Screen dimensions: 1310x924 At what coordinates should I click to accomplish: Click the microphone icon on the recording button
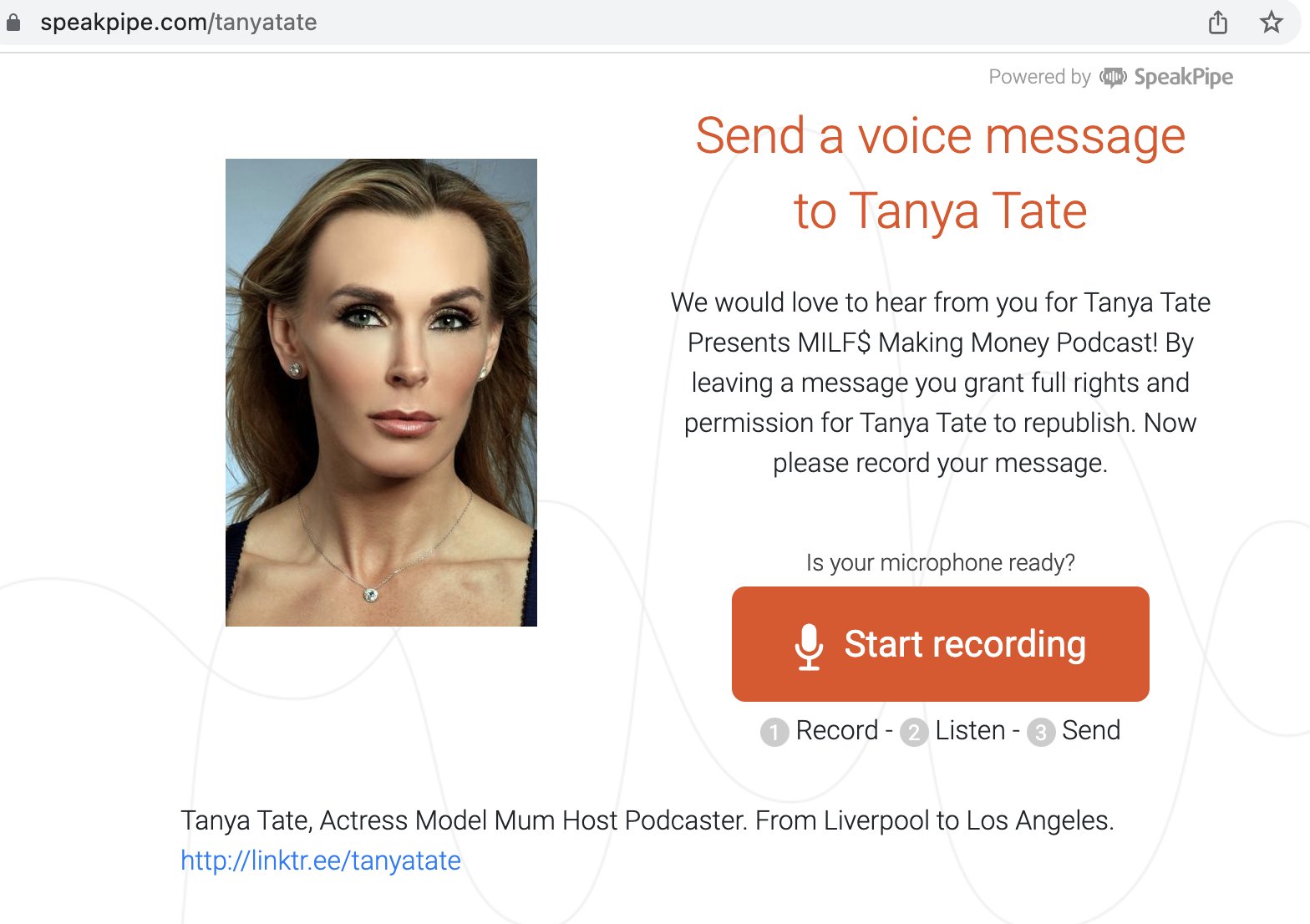tap(808, 647)
